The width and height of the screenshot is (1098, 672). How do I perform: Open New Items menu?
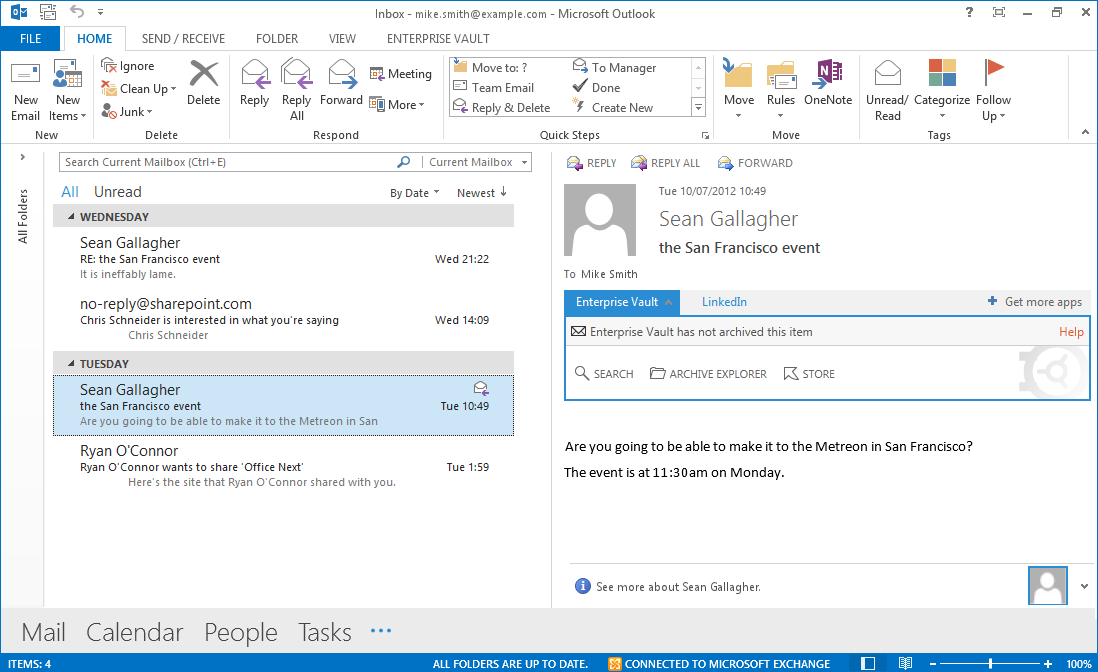point(67,91)
